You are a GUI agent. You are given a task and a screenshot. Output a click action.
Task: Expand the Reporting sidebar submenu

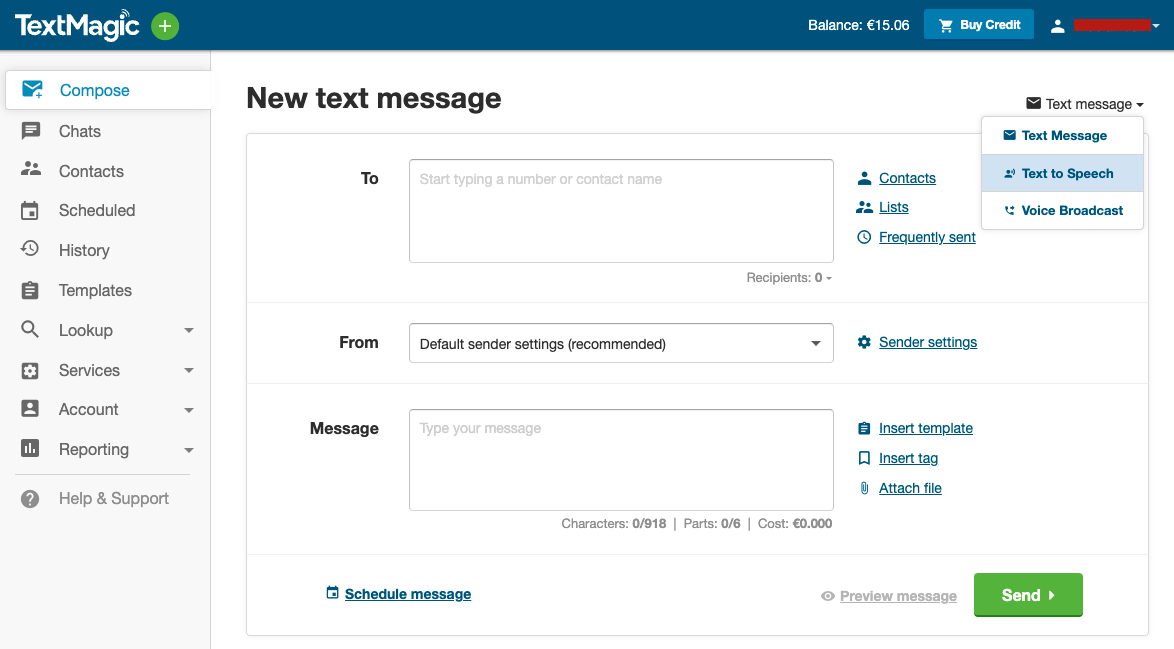click(189, 450)
